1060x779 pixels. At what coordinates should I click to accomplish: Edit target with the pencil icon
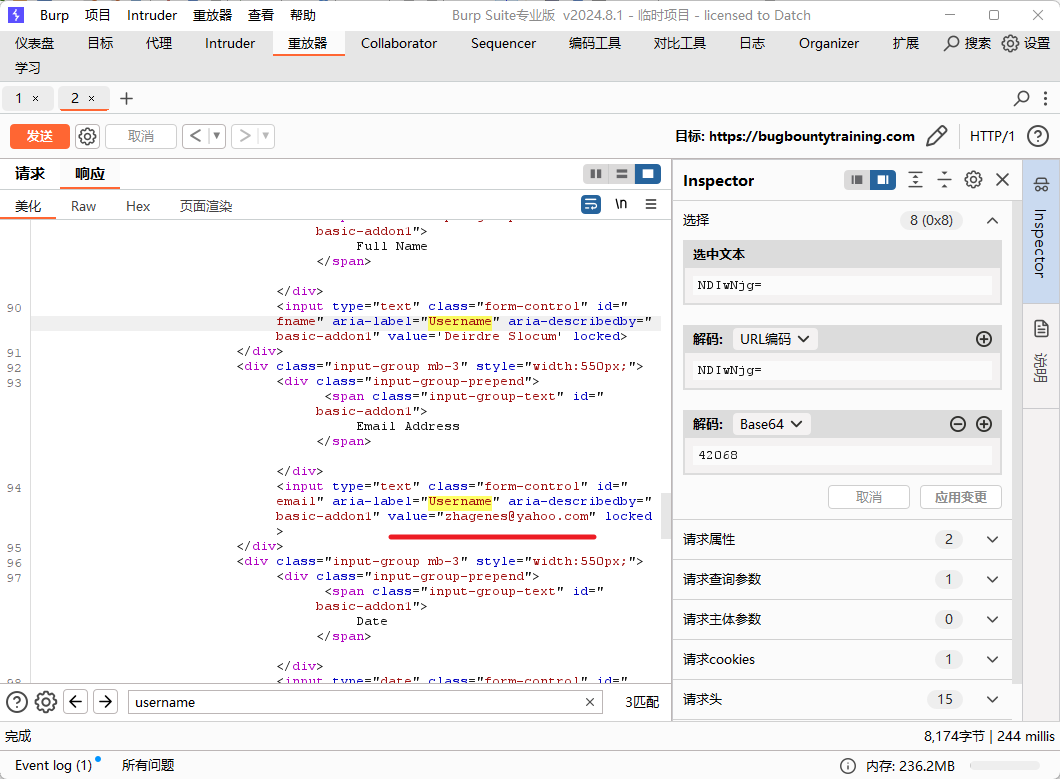(x=936, y=136)
